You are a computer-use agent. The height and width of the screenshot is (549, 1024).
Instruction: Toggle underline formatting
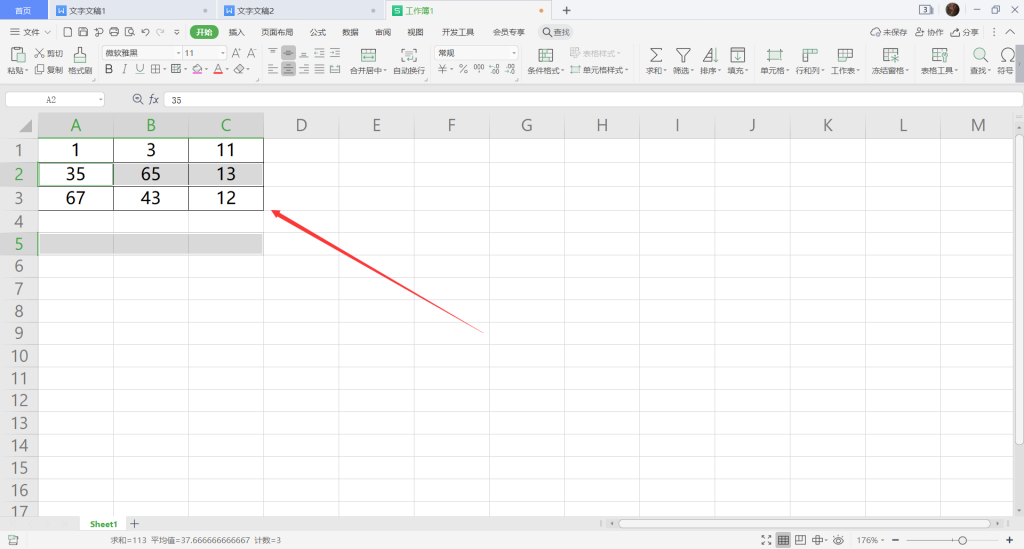click(140, 69)
